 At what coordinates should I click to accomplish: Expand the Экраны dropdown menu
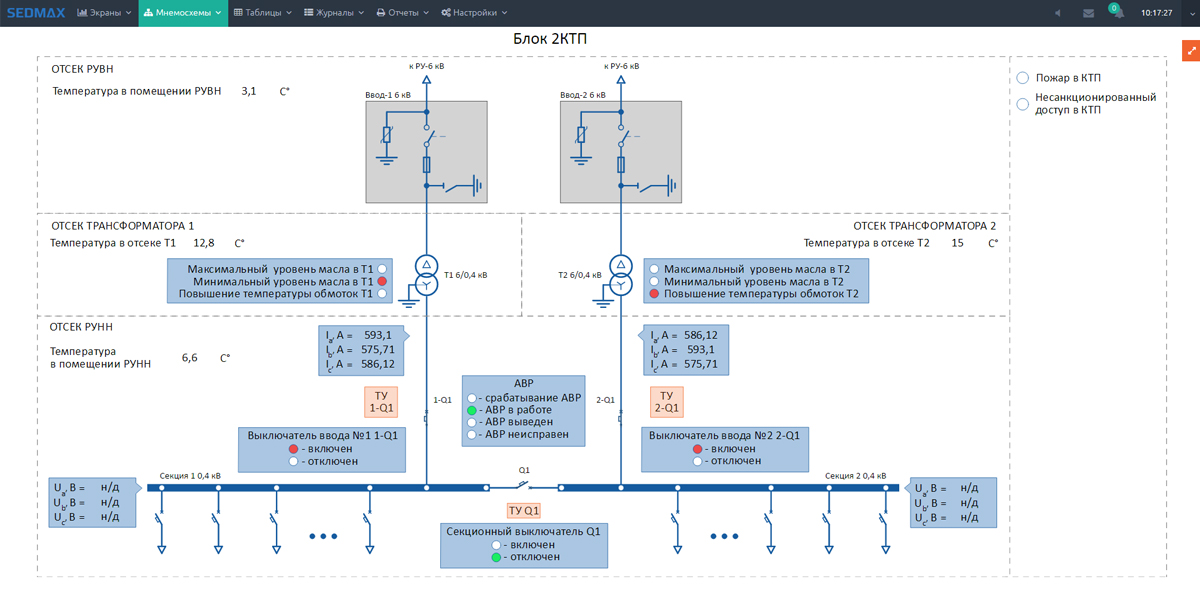click(104, 13)
